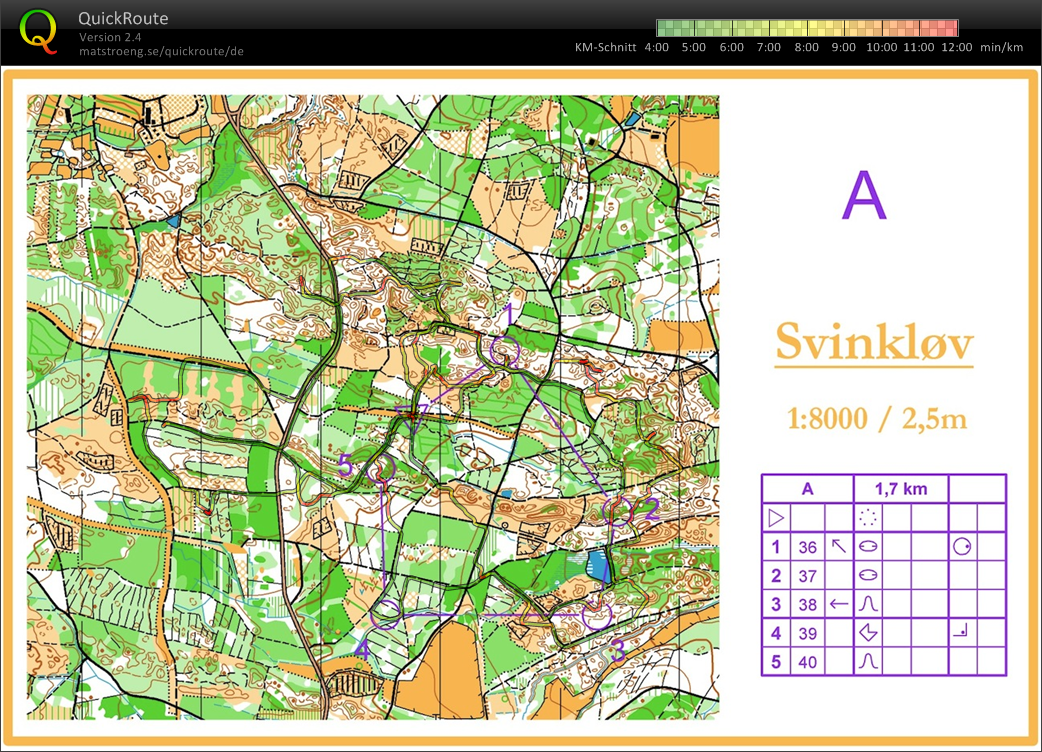This screenshot has width=1042, height=752.
Task: Select control code 40 in the table
Action: (x=807, y=662)
